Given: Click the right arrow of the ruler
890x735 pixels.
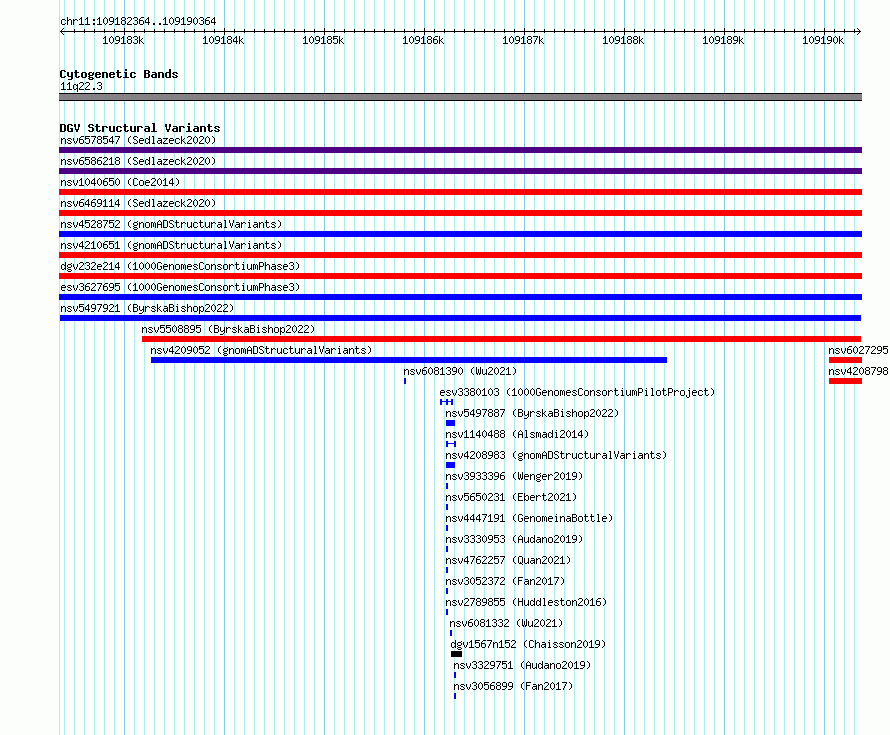Looking at the screenshot, I should 859,32.
